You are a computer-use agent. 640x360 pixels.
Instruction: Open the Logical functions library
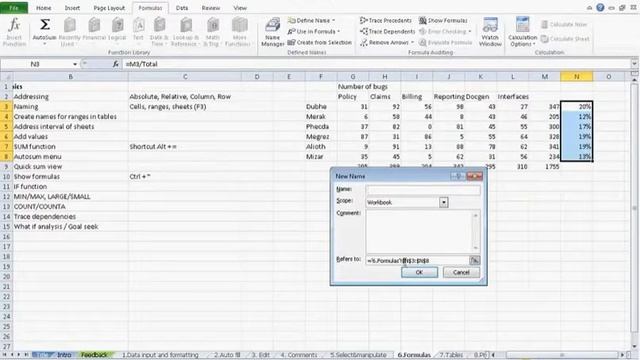[117, 32]
